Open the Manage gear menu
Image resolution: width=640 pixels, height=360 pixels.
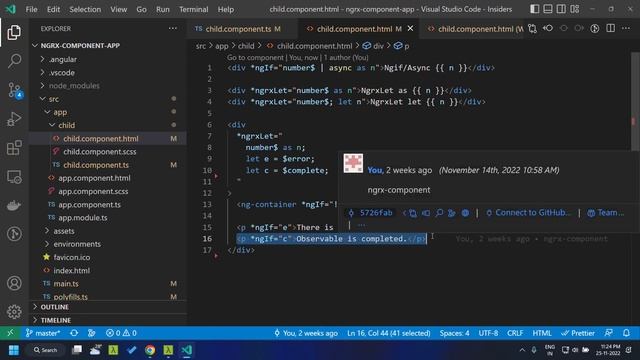[14, 311]
